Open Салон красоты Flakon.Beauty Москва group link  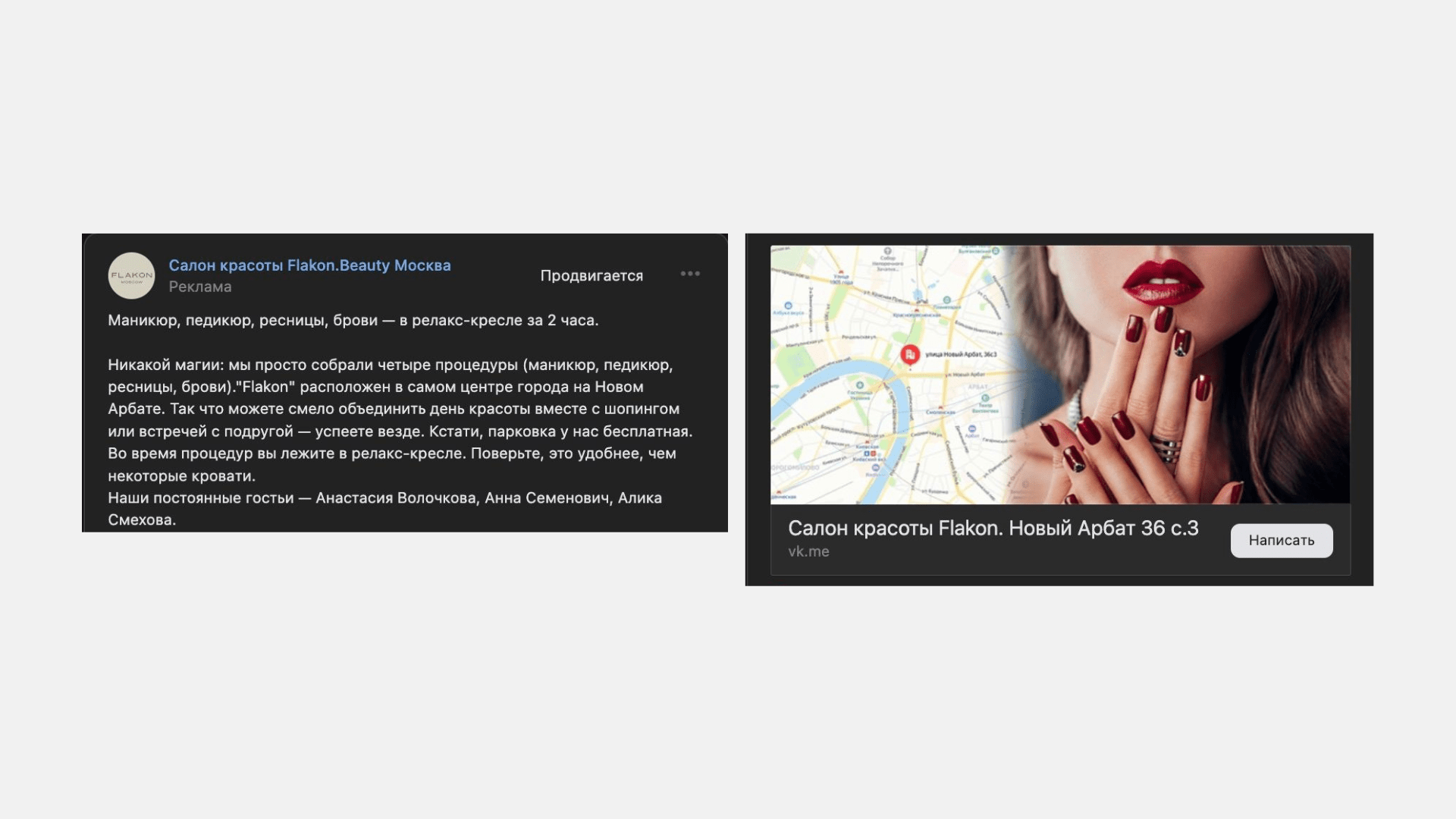tap(309, 265)
